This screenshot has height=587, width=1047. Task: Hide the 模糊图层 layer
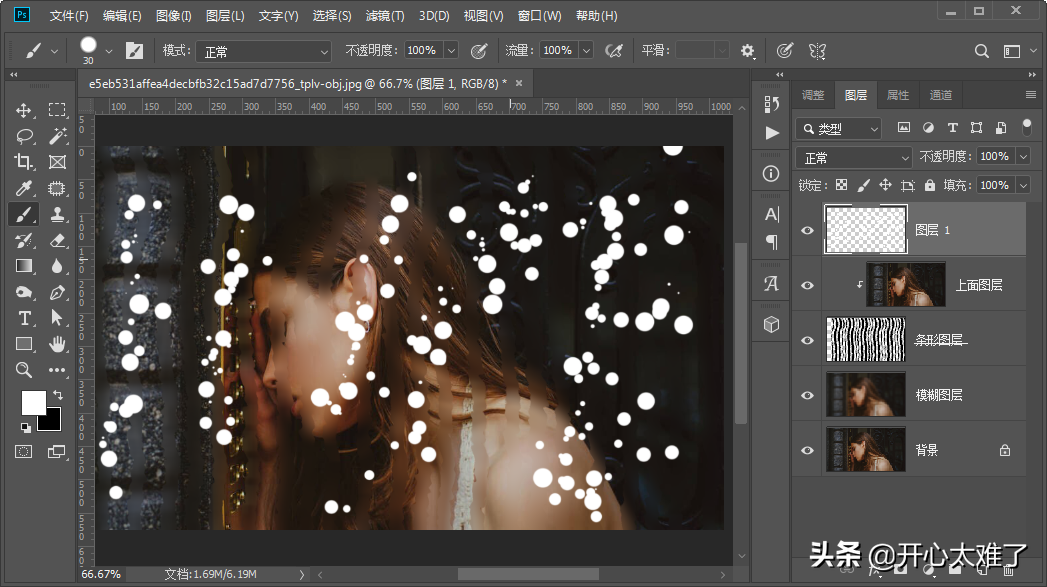pos(807,395)
